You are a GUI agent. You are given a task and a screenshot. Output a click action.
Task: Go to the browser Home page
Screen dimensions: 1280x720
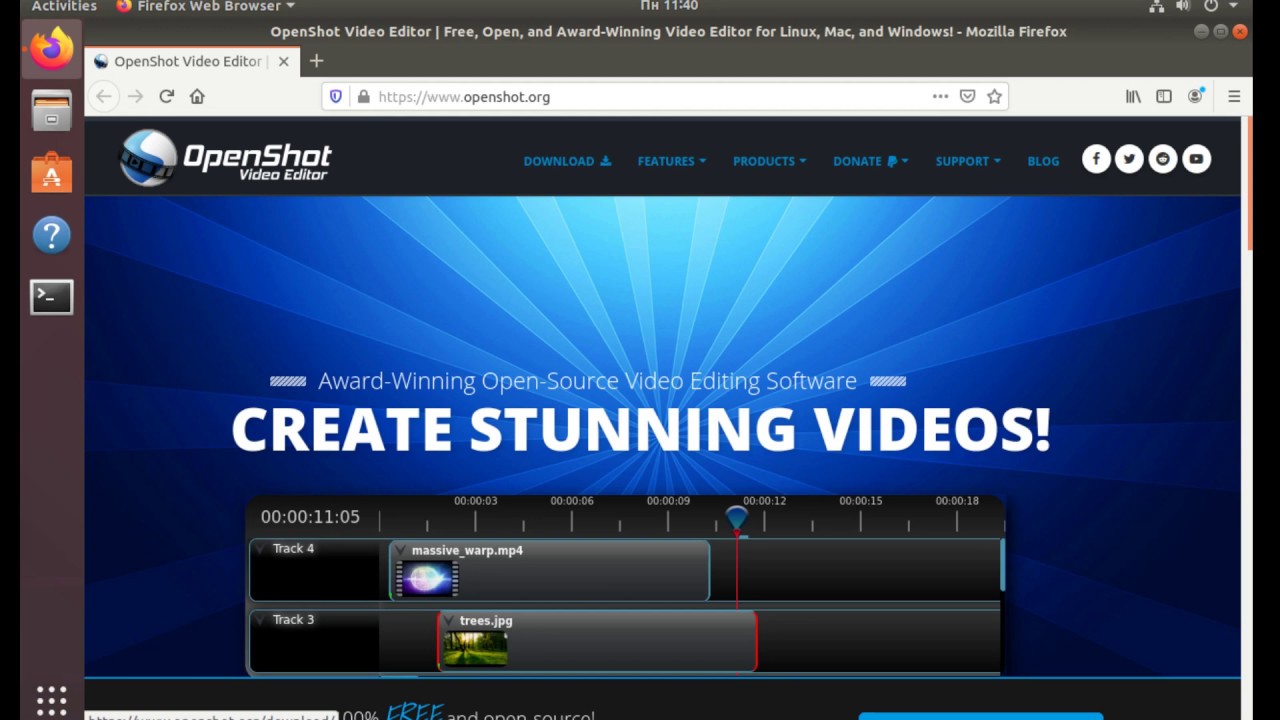click(x=197, y=96)
